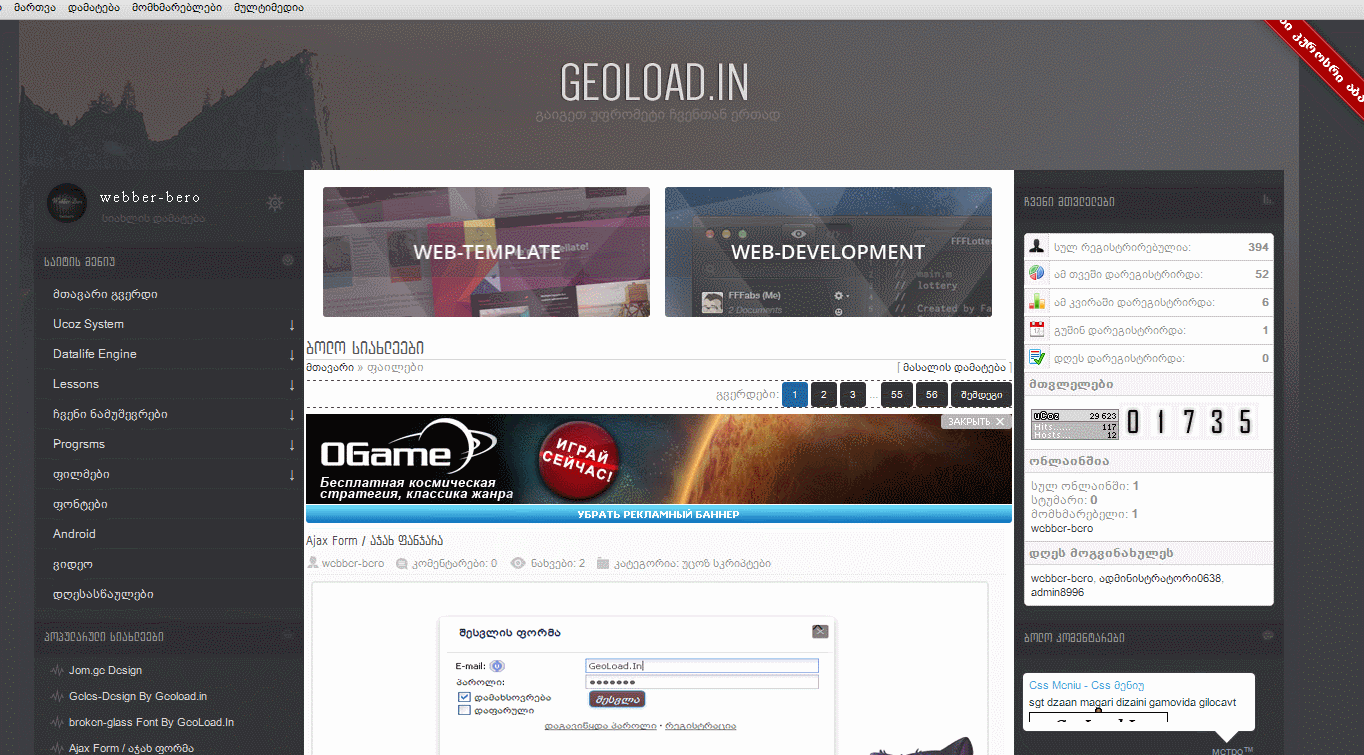Open the WEB-DEVELOPMENT banner
This screenshot has height=755, width=1364.
(x=828, y=252)
